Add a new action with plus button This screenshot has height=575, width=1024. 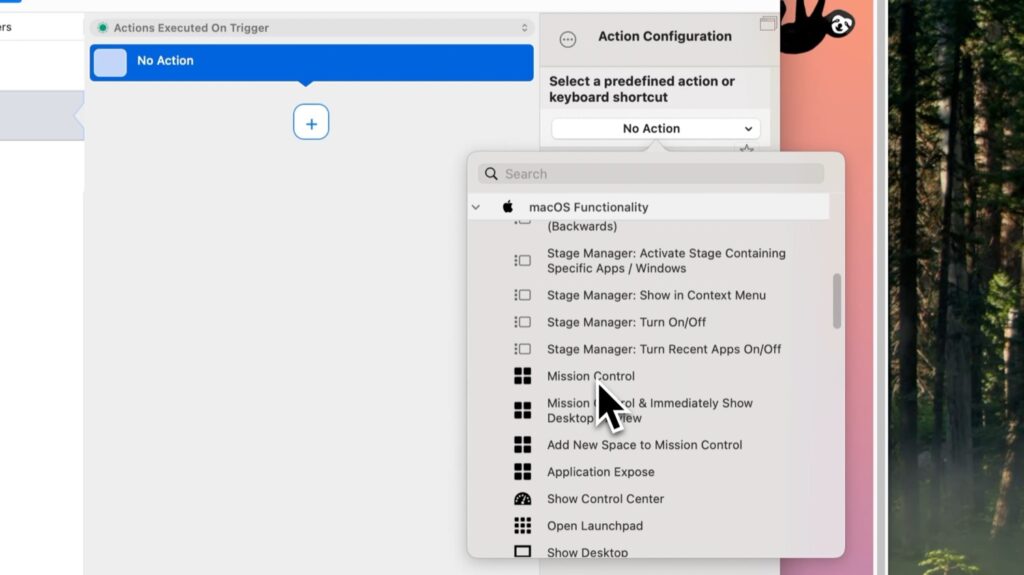click(311, 122)
